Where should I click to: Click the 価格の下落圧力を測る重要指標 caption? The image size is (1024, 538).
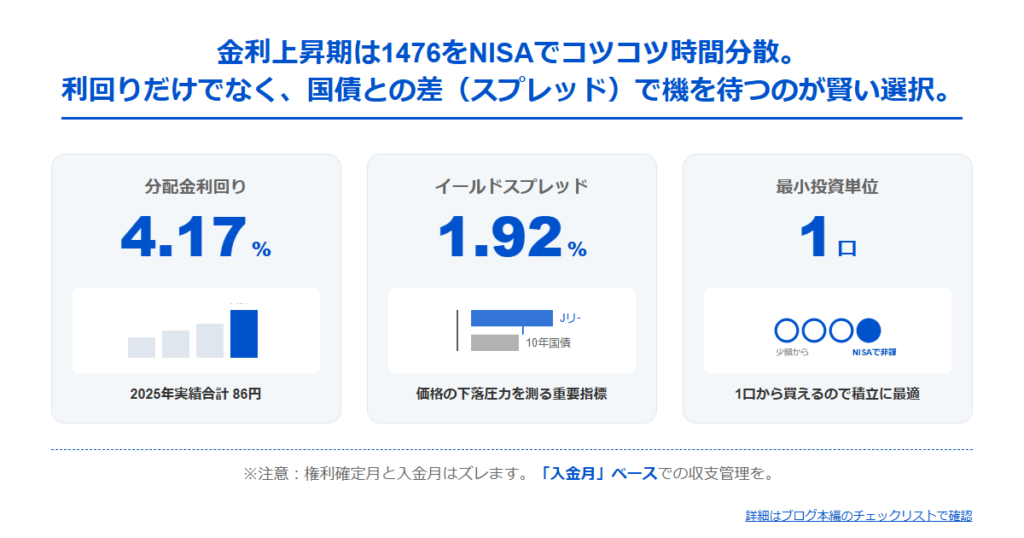coord(512,394)
